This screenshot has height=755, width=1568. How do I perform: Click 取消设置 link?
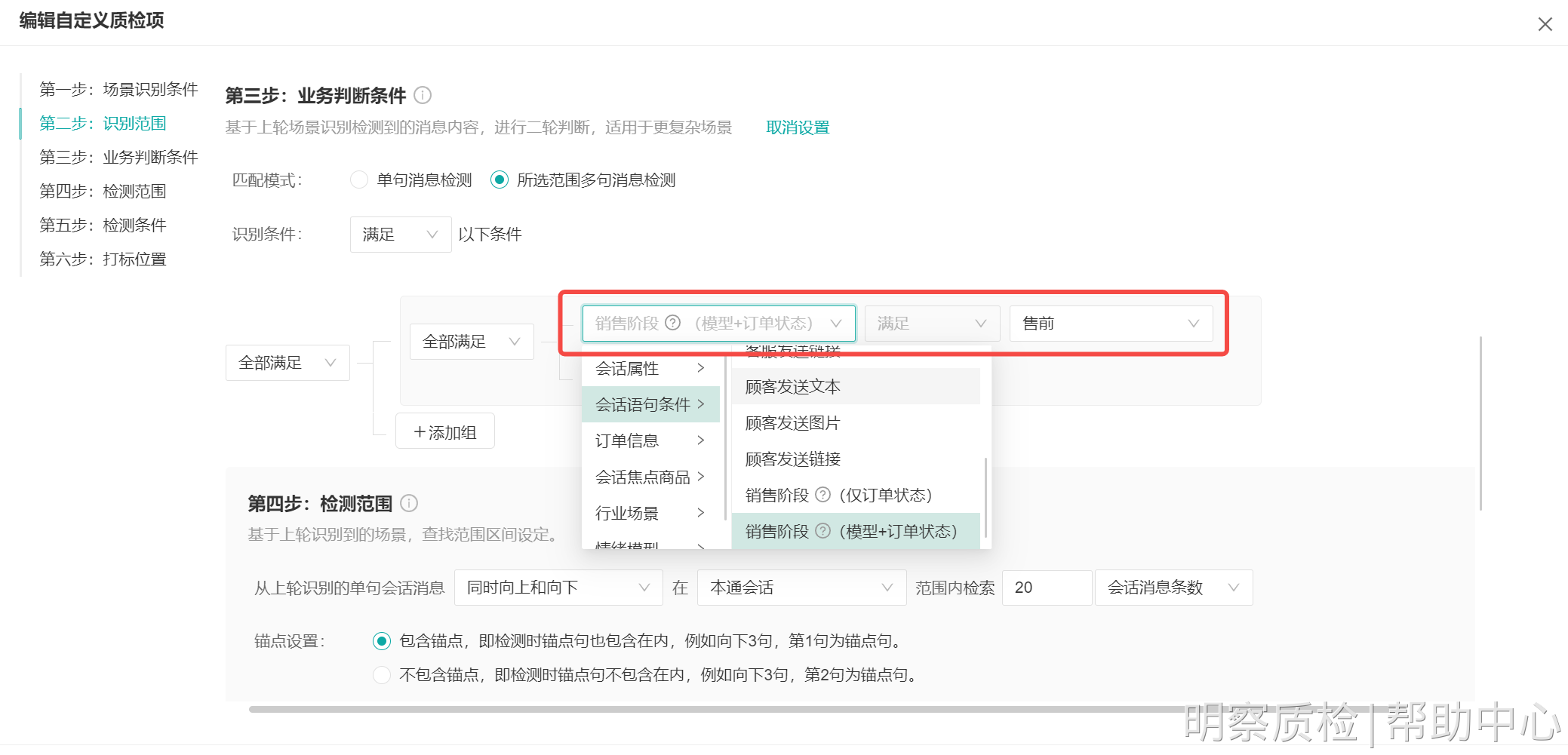(798, 127)
